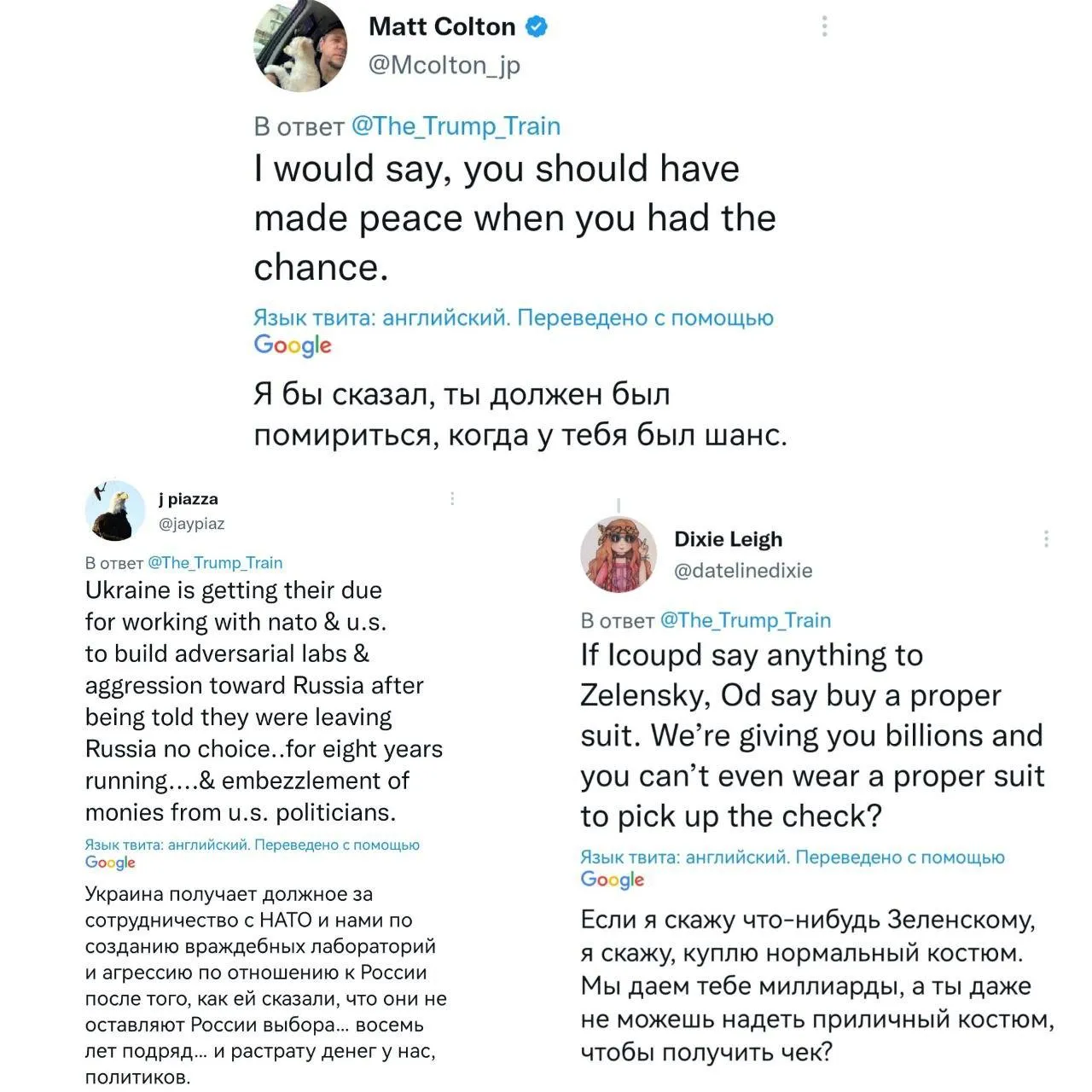This screenshot has height=1092, width=1092.
Task: Click the Dixie Leigh display name
Action: click(x=728, y=539)
